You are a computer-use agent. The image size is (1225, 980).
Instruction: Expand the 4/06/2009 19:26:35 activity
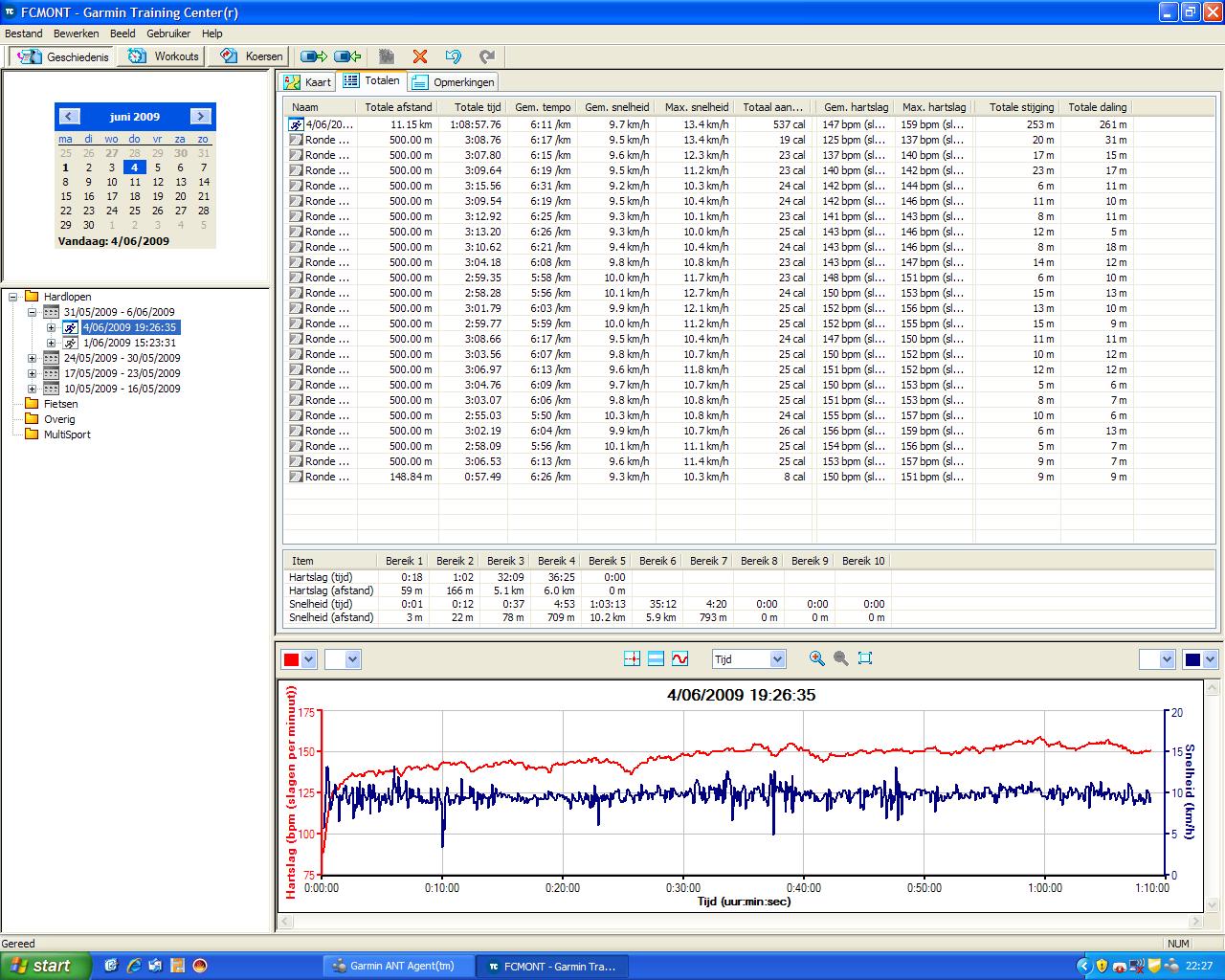[51, 327]
